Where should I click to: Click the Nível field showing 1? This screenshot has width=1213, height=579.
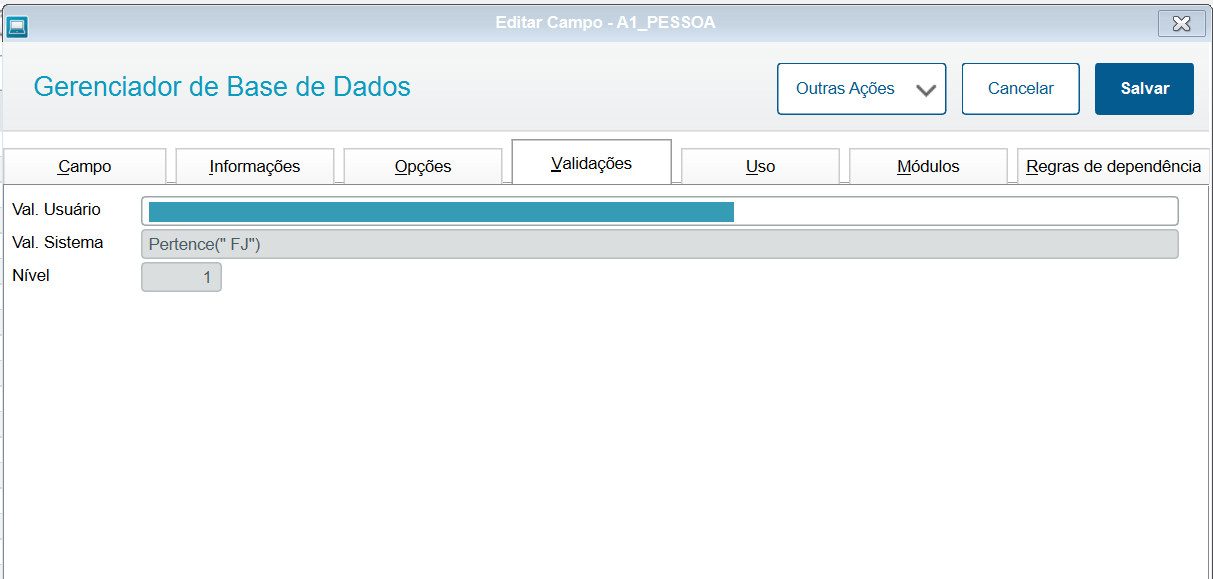point(181,277)
